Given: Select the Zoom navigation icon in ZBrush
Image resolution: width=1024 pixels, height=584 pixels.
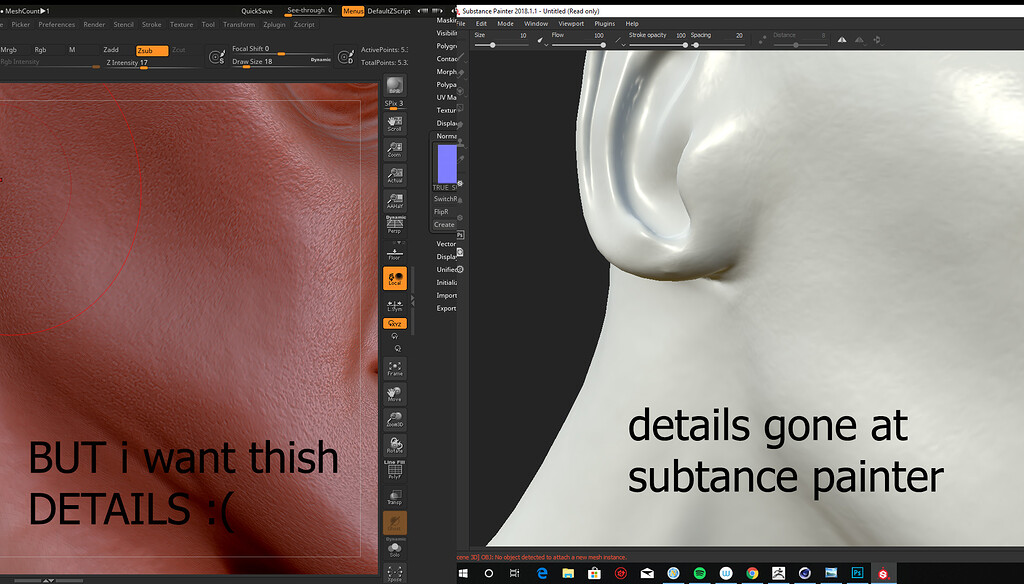Looking at the screenshot, I should tap(394, 150).
